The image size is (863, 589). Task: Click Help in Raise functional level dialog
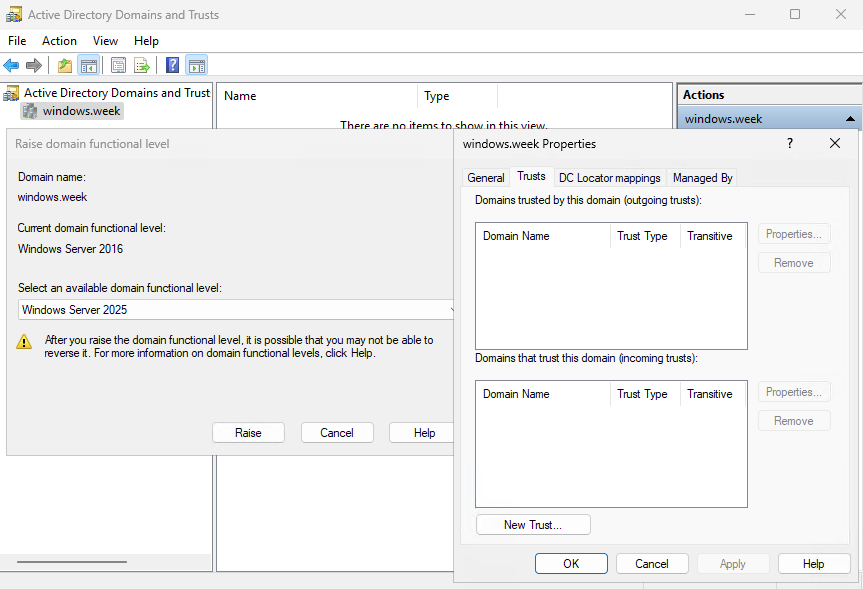tap(424, 433)
